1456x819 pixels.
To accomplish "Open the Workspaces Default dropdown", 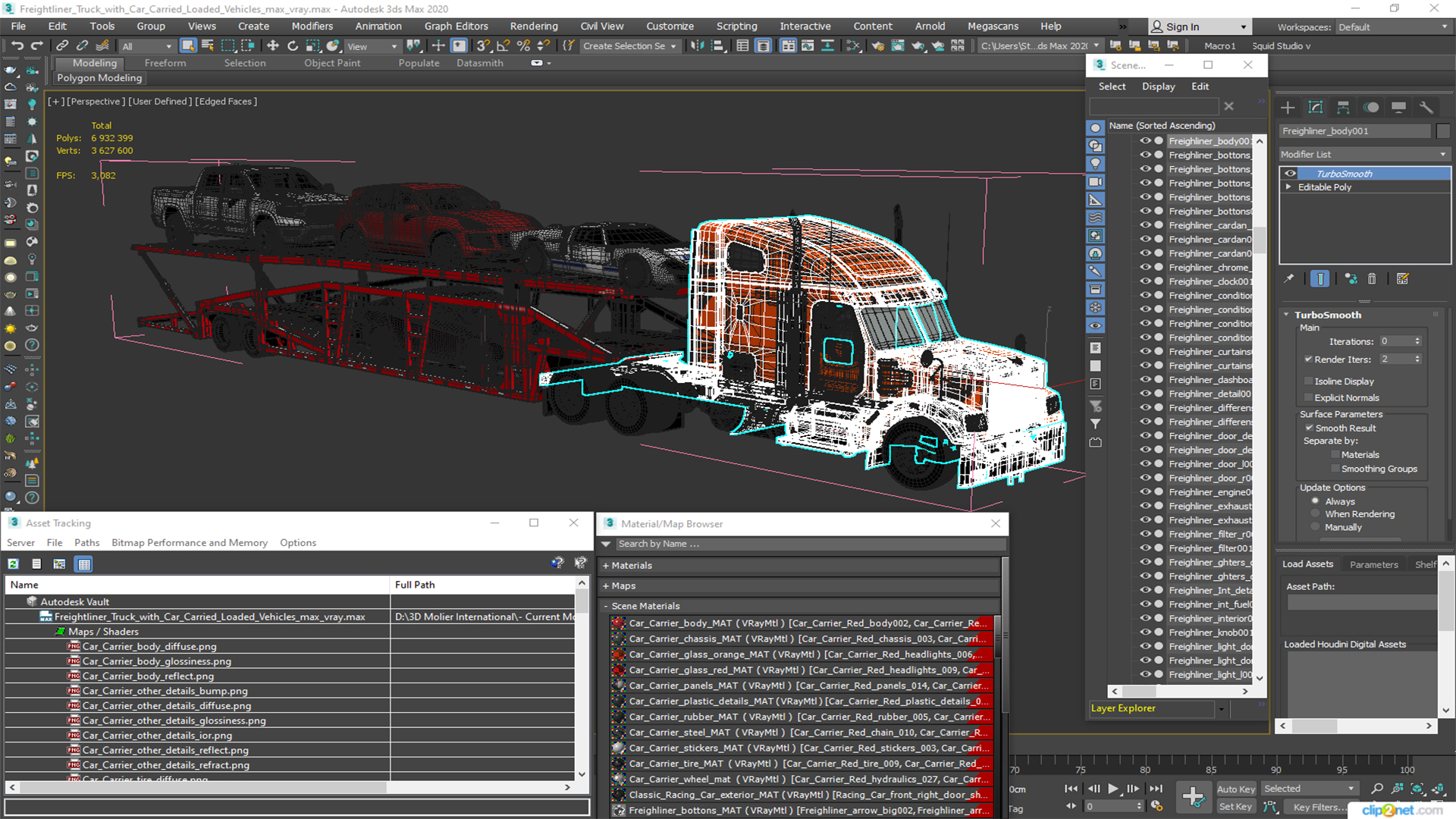I will click(1392, 27).
